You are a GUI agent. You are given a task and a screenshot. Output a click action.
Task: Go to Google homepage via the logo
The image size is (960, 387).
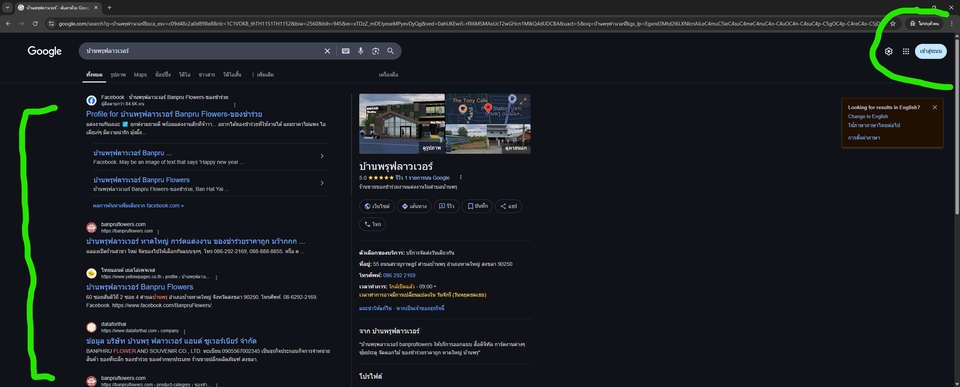coord(44,51)
